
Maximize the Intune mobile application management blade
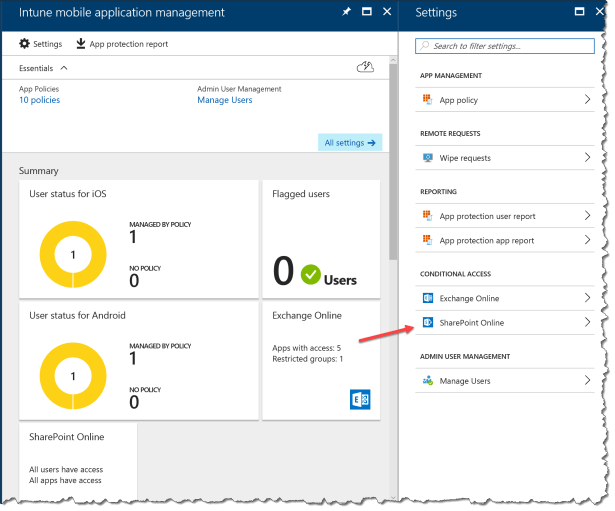click(x=367, y=12)
